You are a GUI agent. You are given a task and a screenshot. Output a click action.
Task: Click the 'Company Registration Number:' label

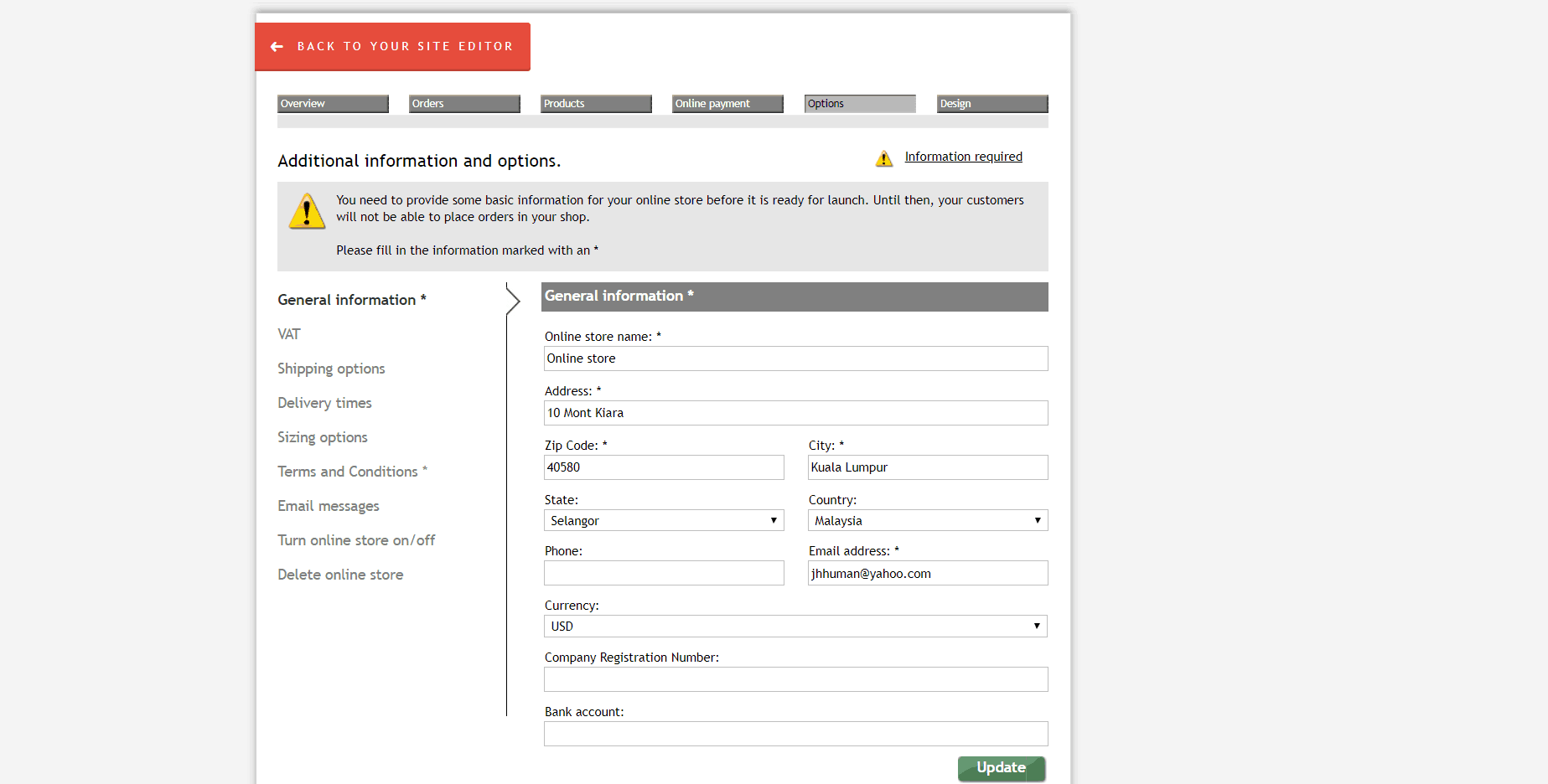632,658
